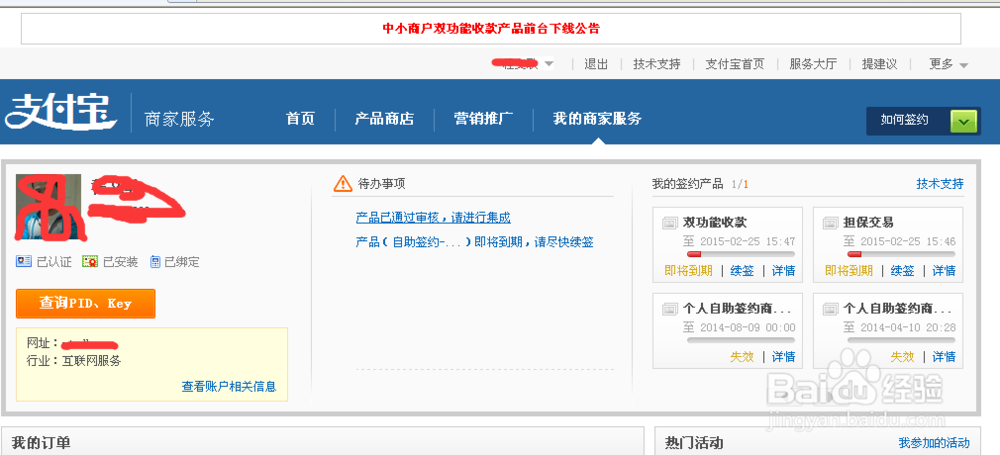Switch to the 产品商店 tab
The height and width of the screenshot is (455, 1000).
pyautogui.click(x=385, y=119)
